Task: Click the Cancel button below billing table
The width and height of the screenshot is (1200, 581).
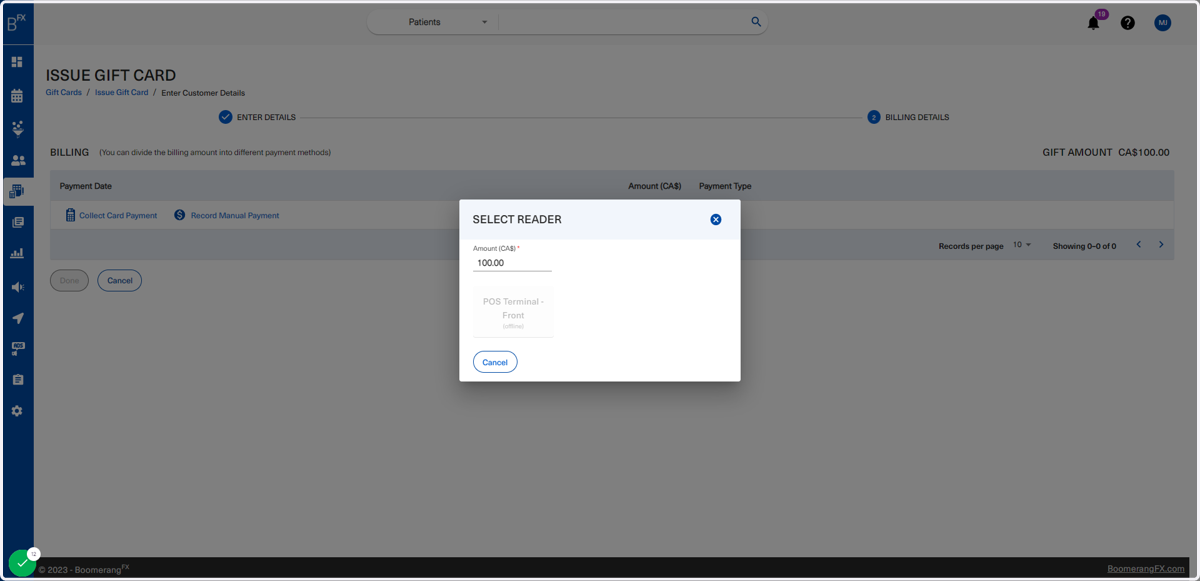Action: pos(120,280)
